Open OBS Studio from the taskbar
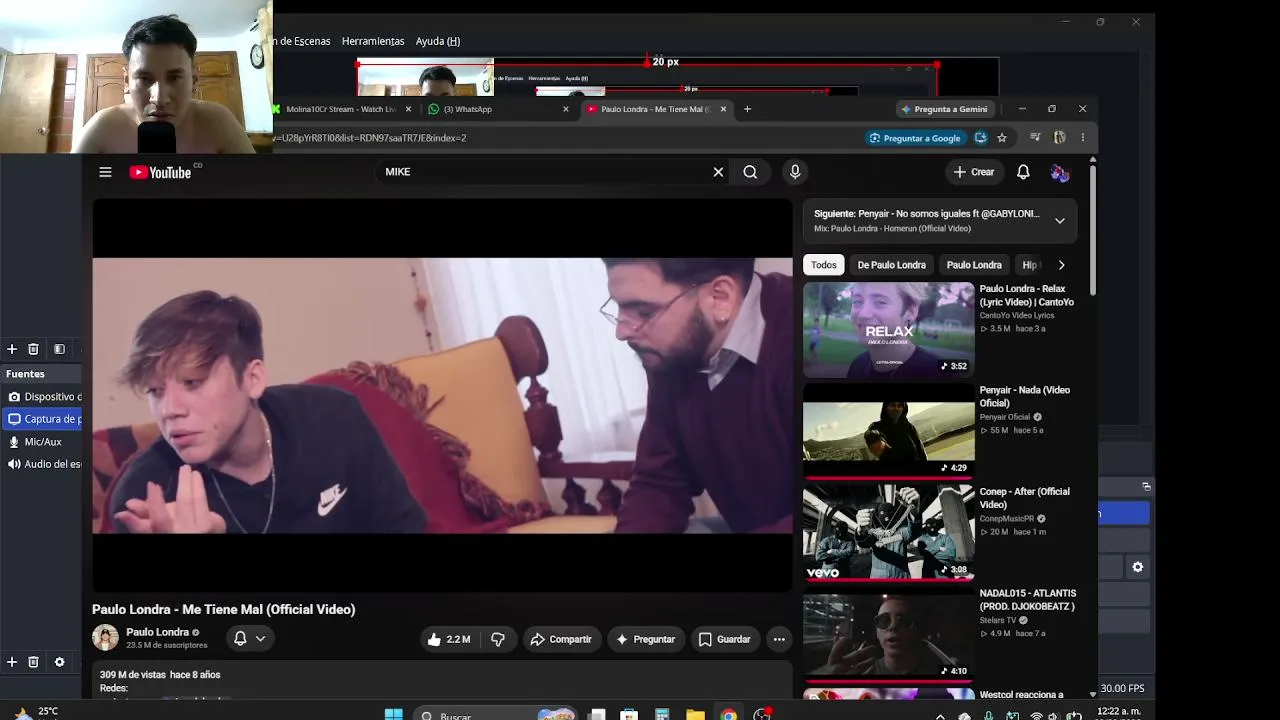This screenshot has width=1280, height=720. click(x=762, y=714)
